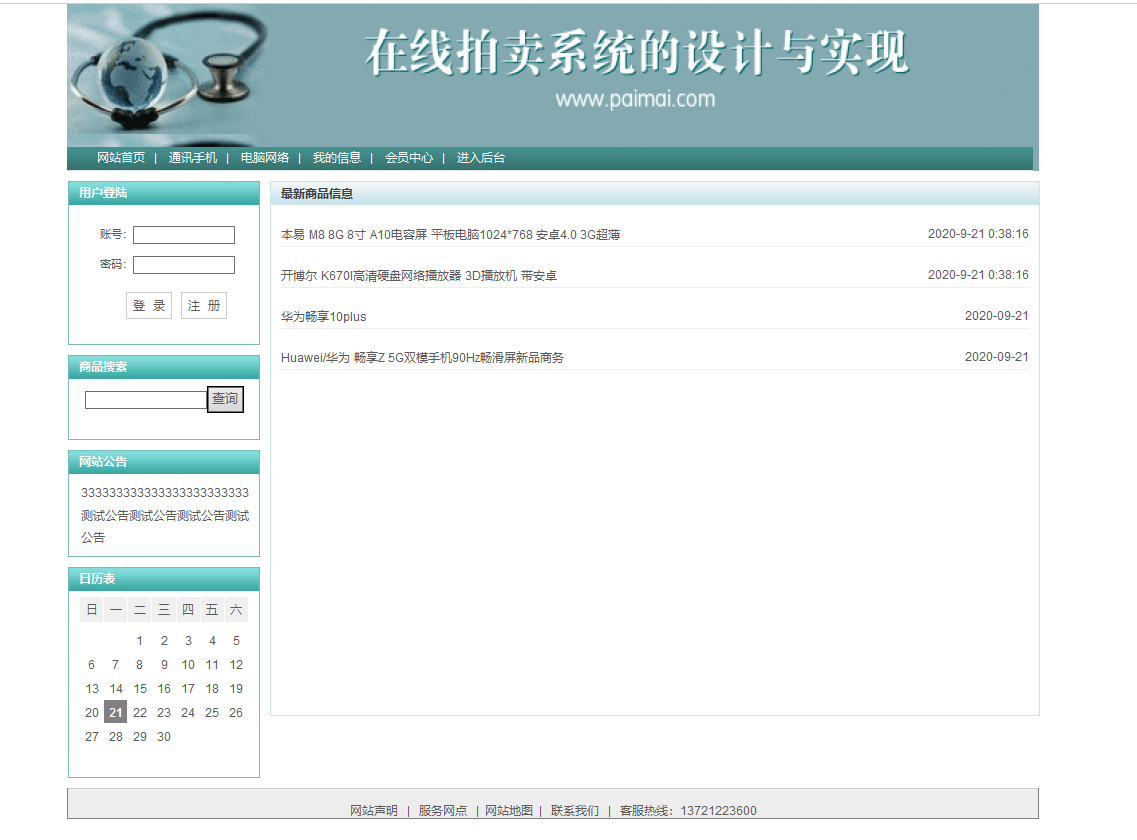Click the product search text box

(x=146, y=400)
